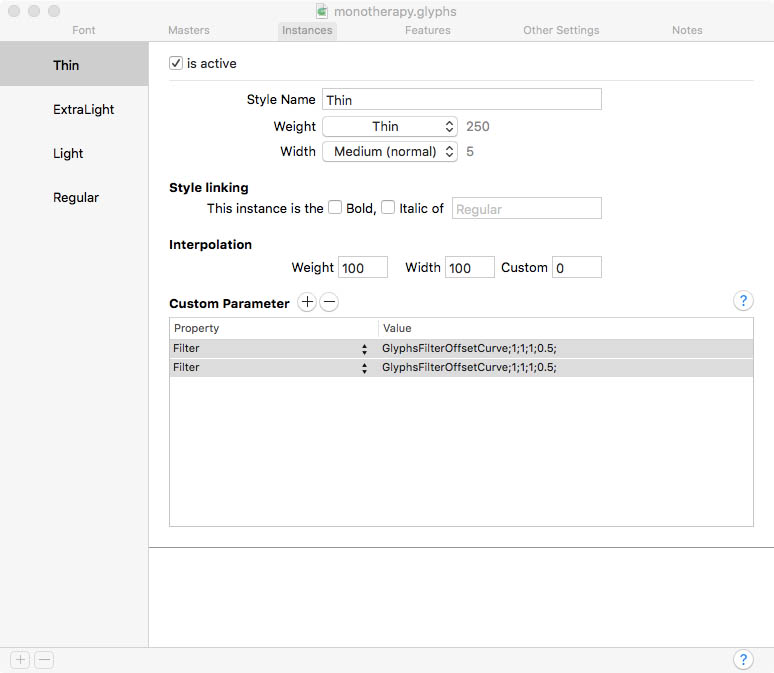Open help for Custom Parameter section
774x673 pixels.
(x=743, y=301)
